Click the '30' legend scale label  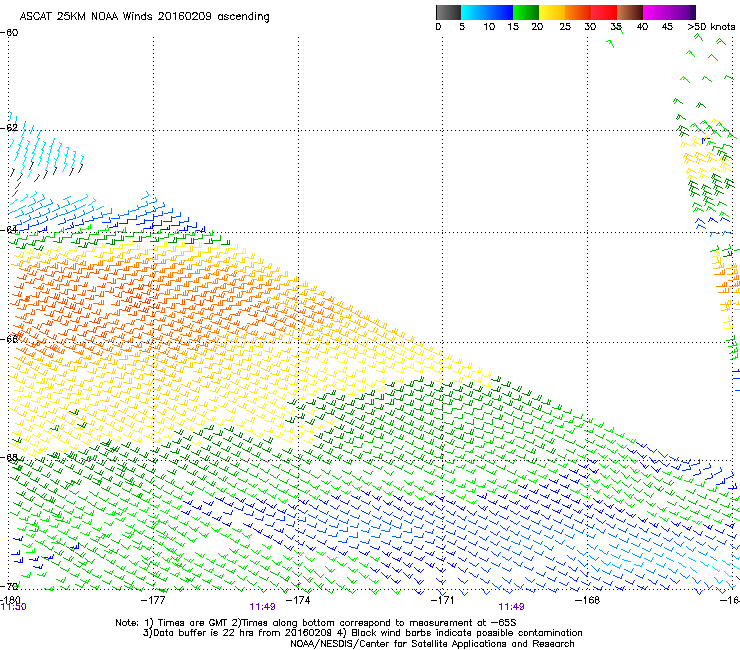590,27
